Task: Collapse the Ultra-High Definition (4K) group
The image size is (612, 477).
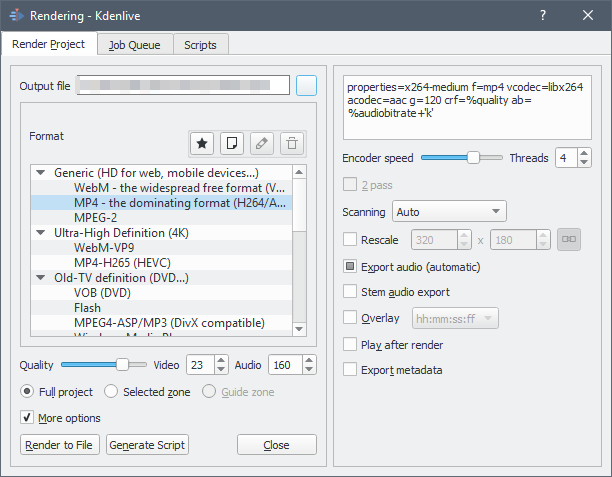Action: (x=40, y=232)
